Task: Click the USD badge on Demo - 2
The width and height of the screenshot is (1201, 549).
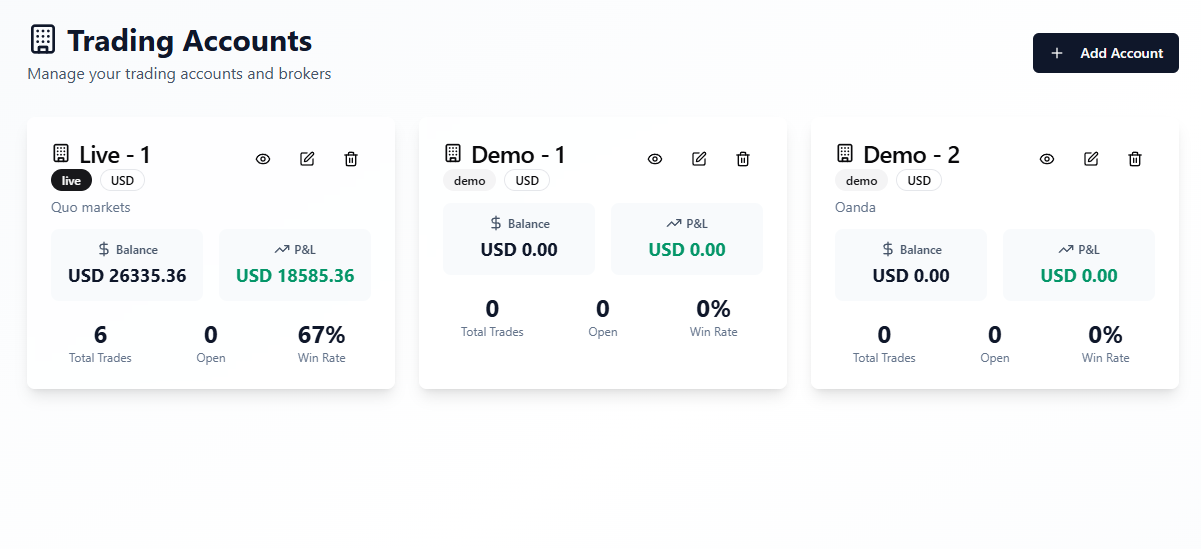Action: click(x=919, y=181)
